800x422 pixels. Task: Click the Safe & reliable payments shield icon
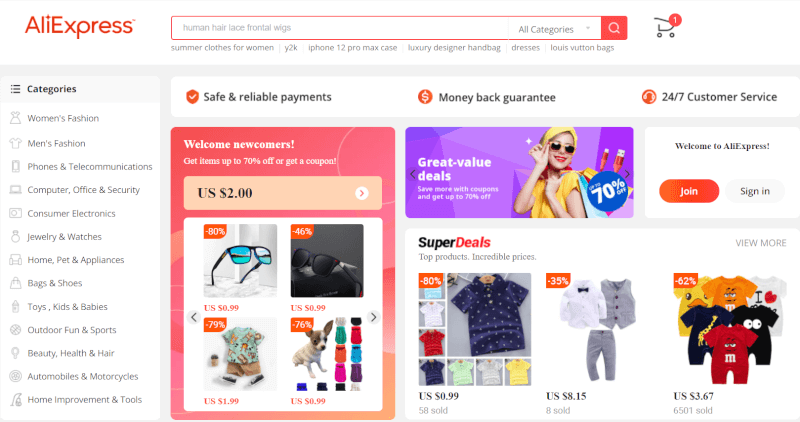point(192,96)
